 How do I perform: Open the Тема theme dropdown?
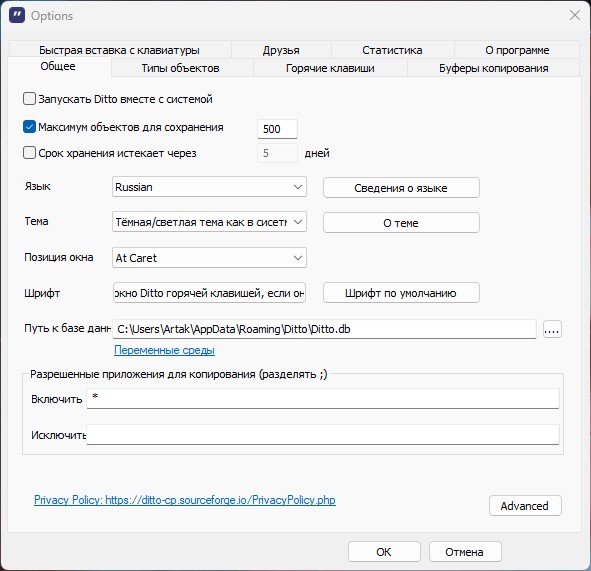click(x=209, y=222)
